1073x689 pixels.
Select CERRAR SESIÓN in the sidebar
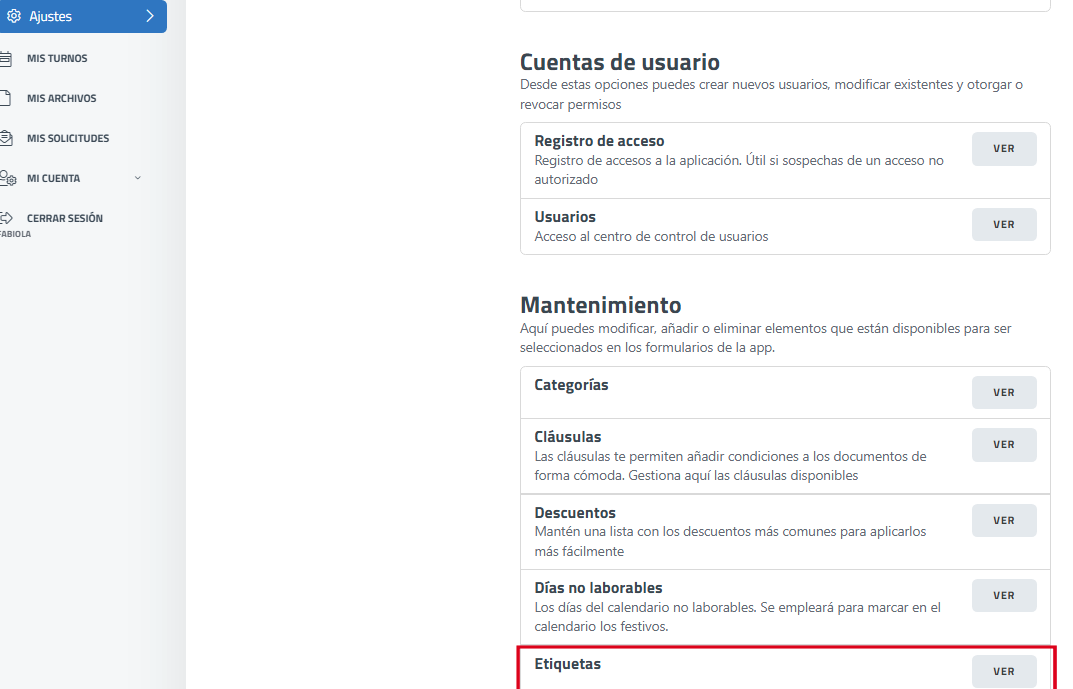(65, 218)
